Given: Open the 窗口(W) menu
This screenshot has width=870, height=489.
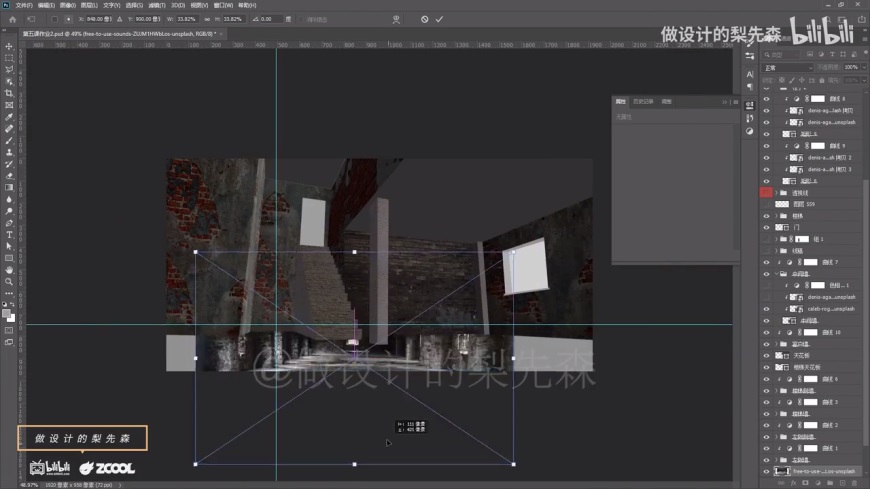Looking at the screenshot, I should click(x=224, y=5).
